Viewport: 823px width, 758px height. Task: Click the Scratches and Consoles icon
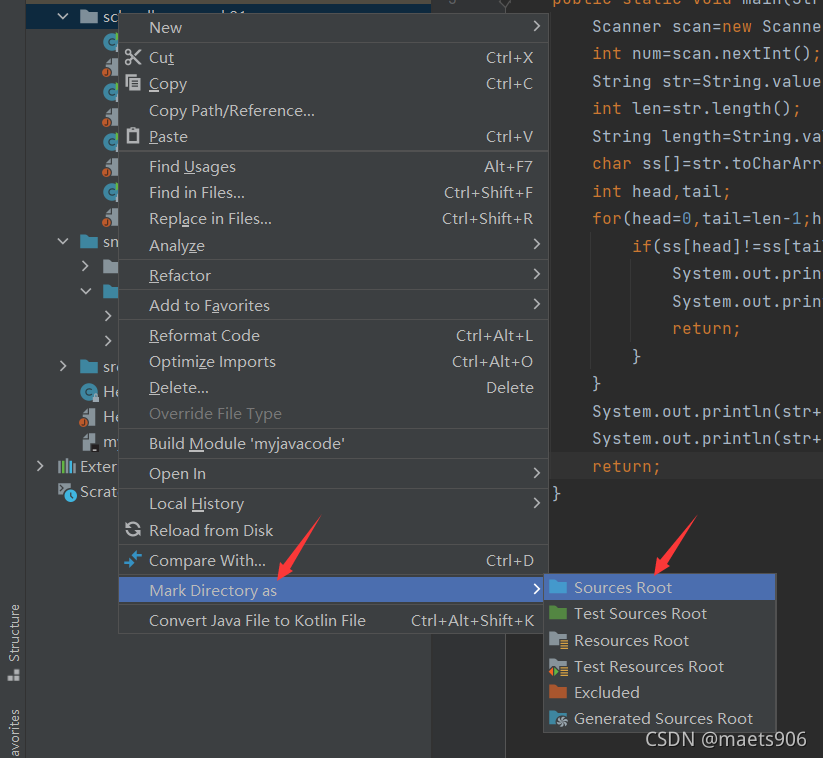pos(67,492)
